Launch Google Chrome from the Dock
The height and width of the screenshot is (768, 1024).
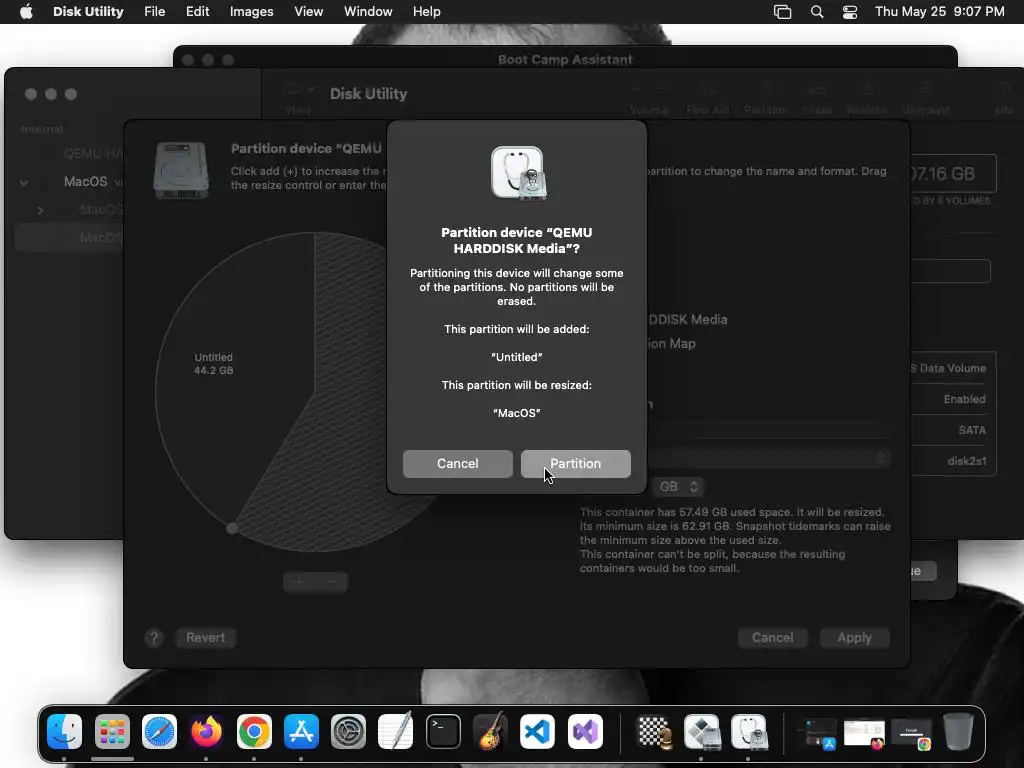click(x=254, y=731)
